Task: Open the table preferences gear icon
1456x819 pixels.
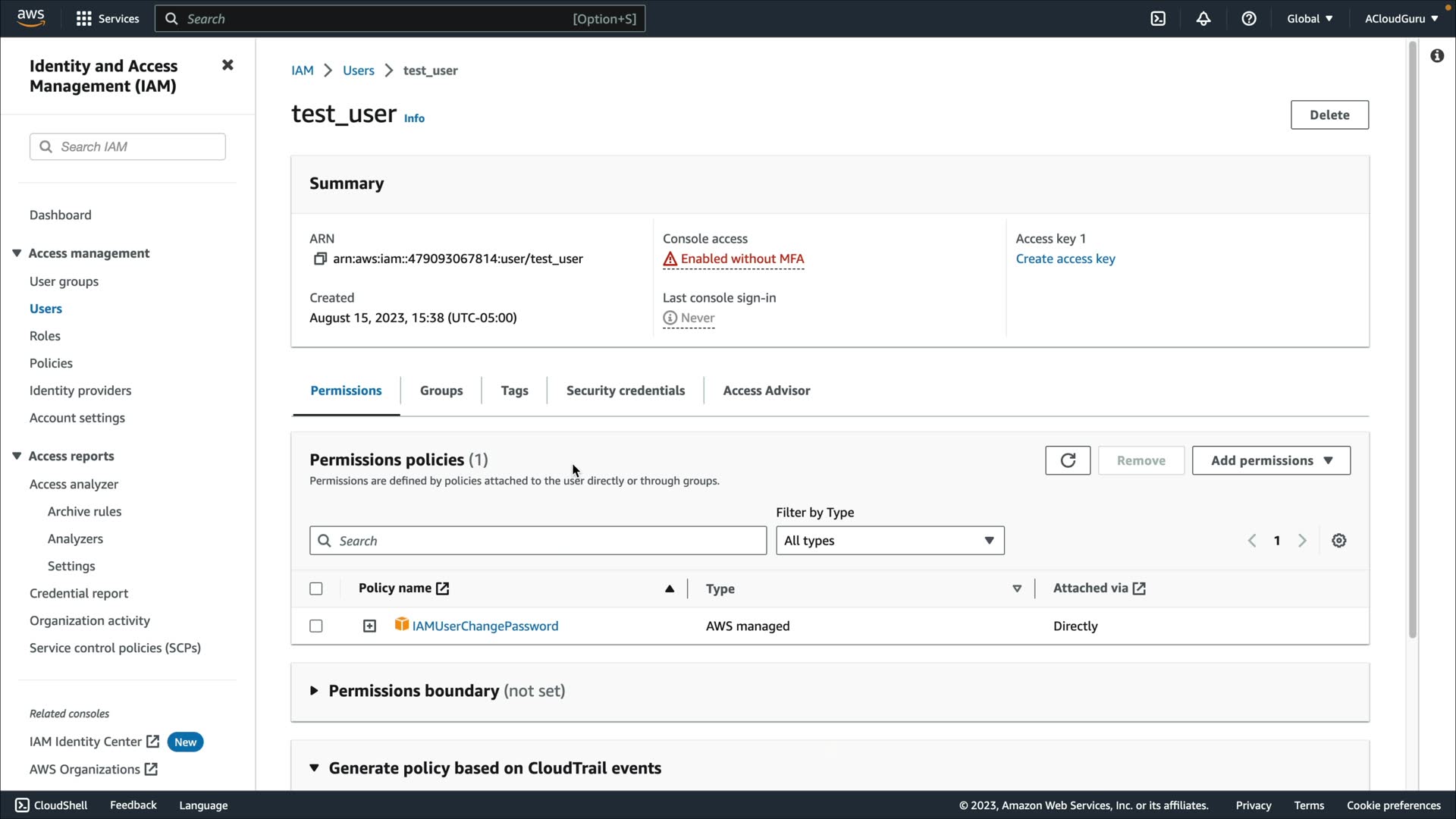Action: (x=1338, y=541)
